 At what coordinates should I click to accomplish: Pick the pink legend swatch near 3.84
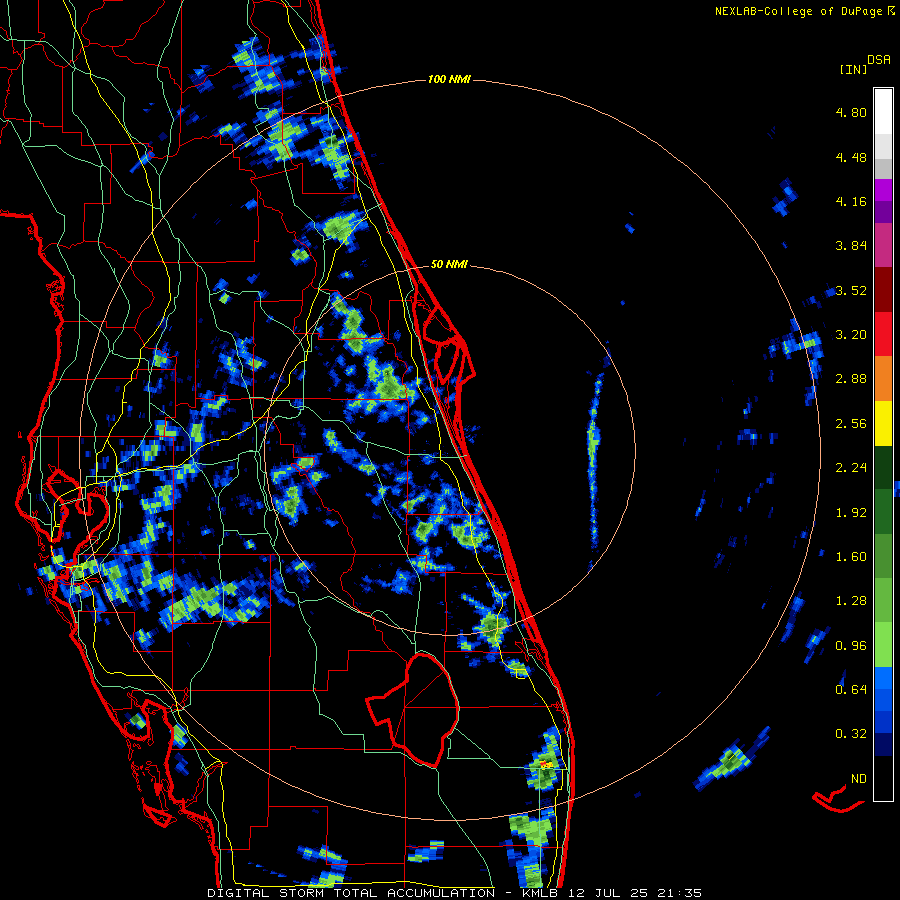click(883, 245)
